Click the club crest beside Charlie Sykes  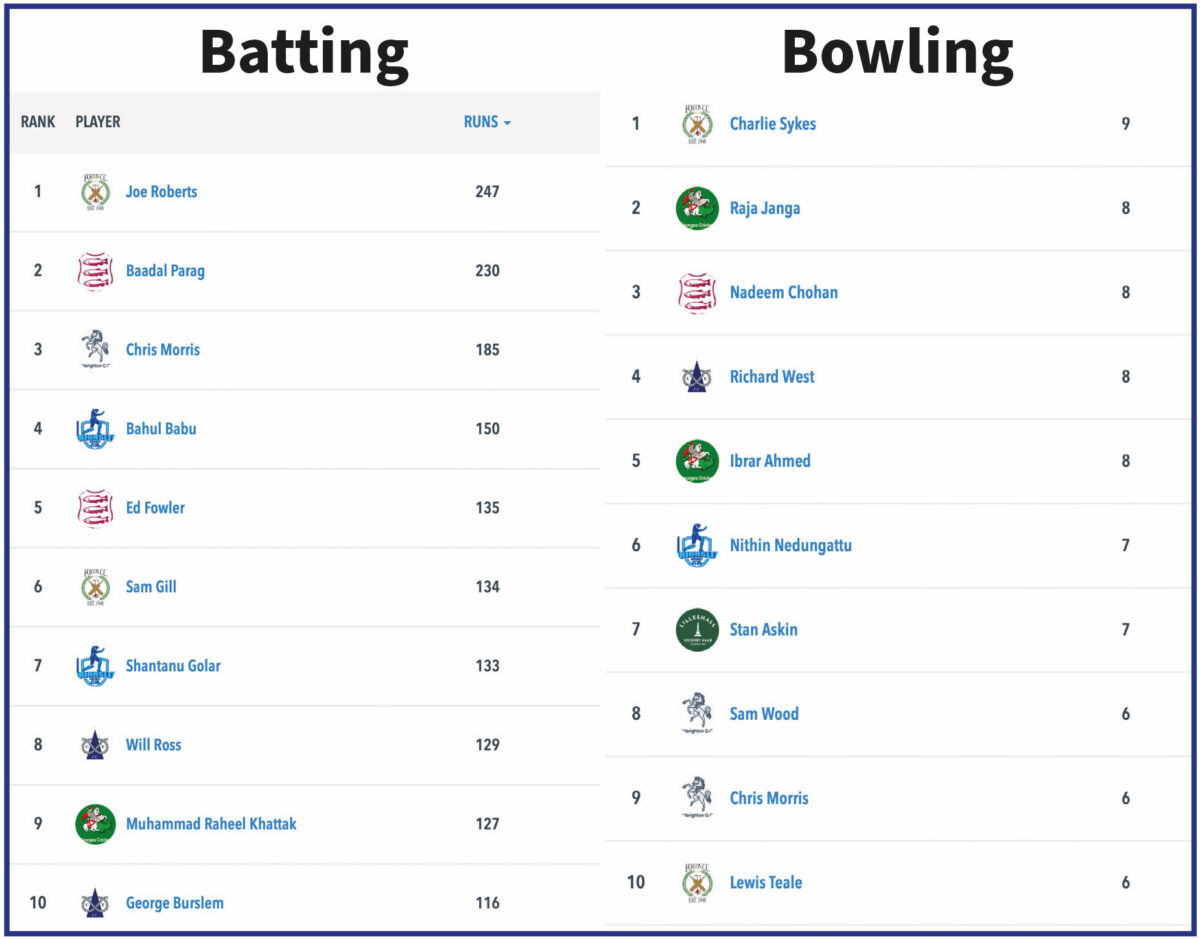click(697, 124)
